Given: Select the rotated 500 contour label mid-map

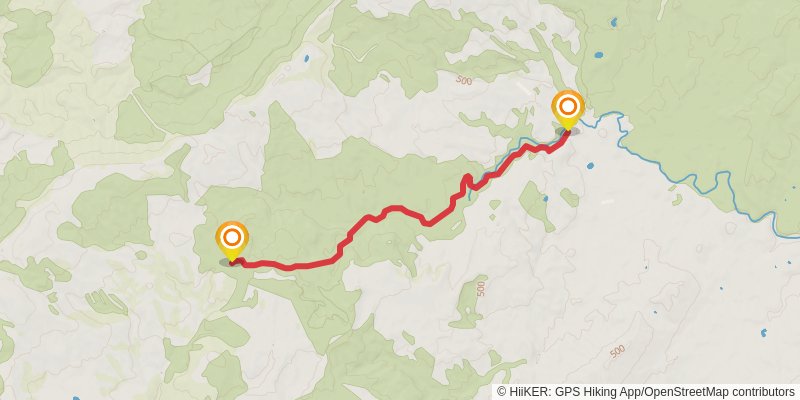Looking at the screenshot, I should pos(481,286).
